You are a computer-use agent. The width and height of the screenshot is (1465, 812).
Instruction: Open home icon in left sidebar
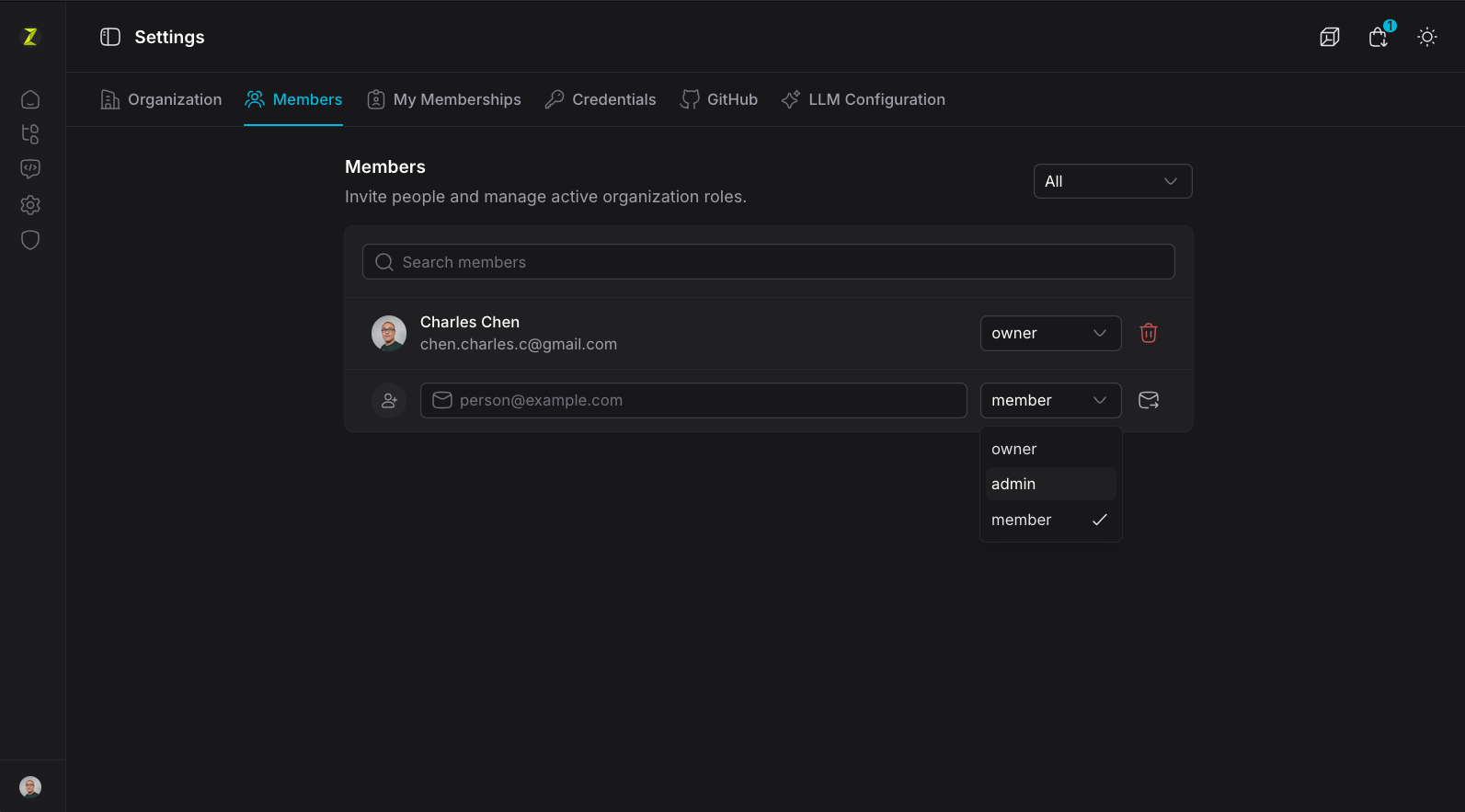30,99
